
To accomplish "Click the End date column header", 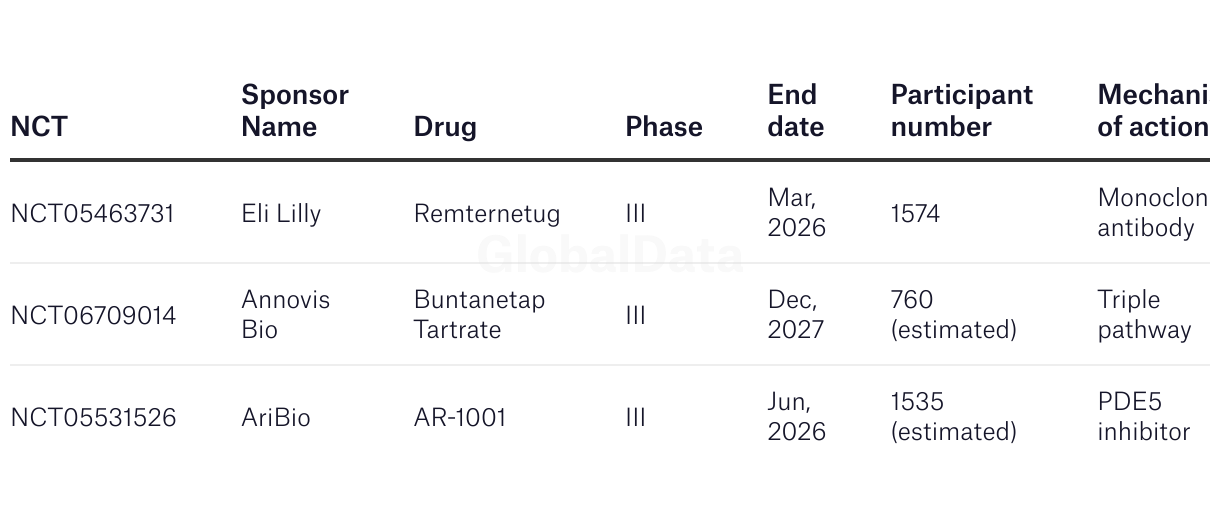I will tap(796, 111).
